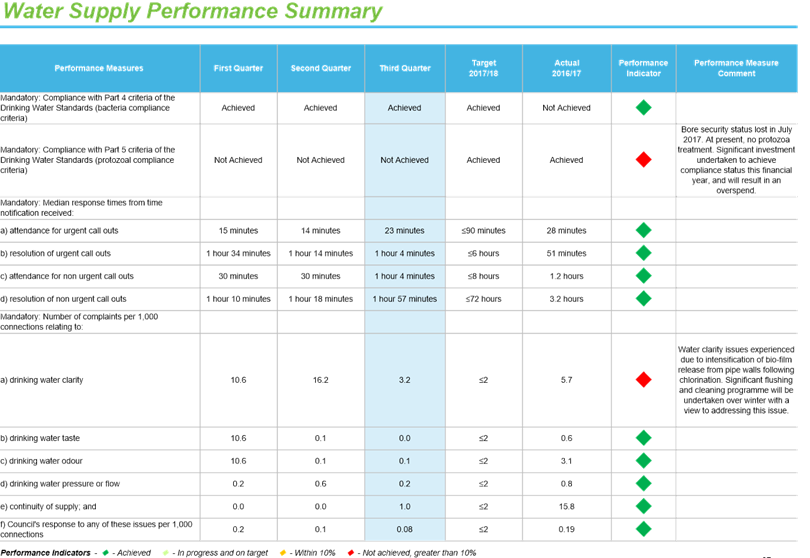This screenshot has height=558, width=810.
Task: Click the '≤8 hours' target cell
Action: pyautogui.click(x=484, y=276)
